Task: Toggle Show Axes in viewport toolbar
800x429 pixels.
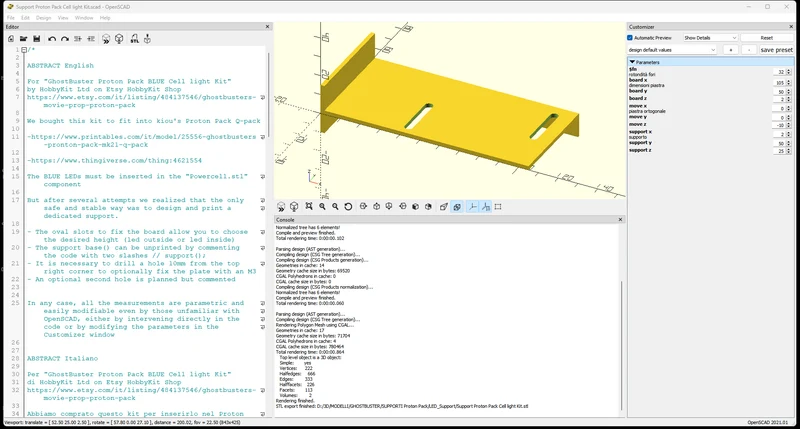Action: (x=472, y=207)
